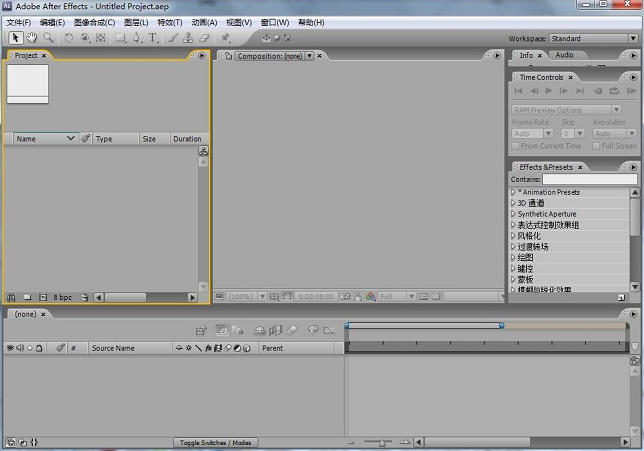Expand the 风格化 effects category

[x=513, y=236]
